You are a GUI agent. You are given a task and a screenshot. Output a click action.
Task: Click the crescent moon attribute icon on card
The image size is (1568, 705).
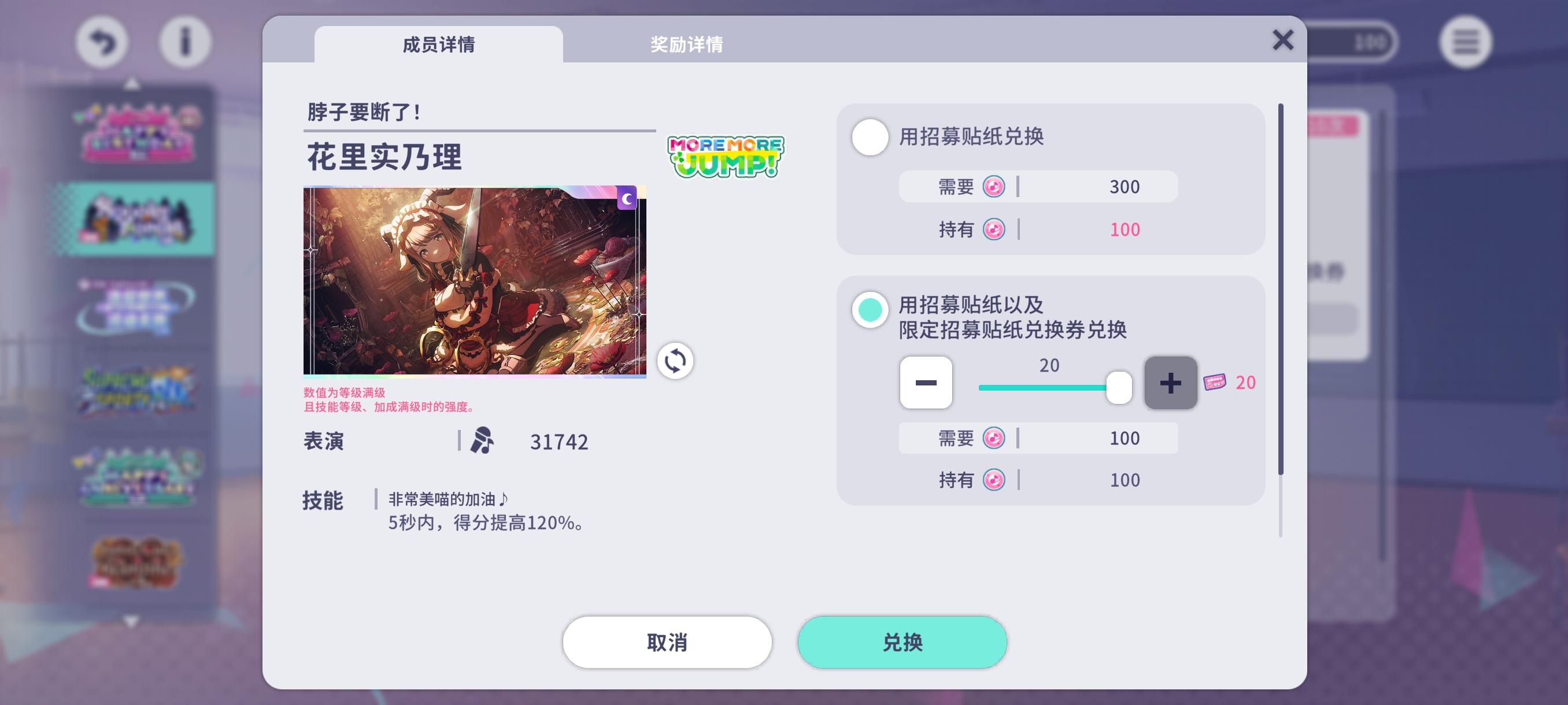coord(626,198)
